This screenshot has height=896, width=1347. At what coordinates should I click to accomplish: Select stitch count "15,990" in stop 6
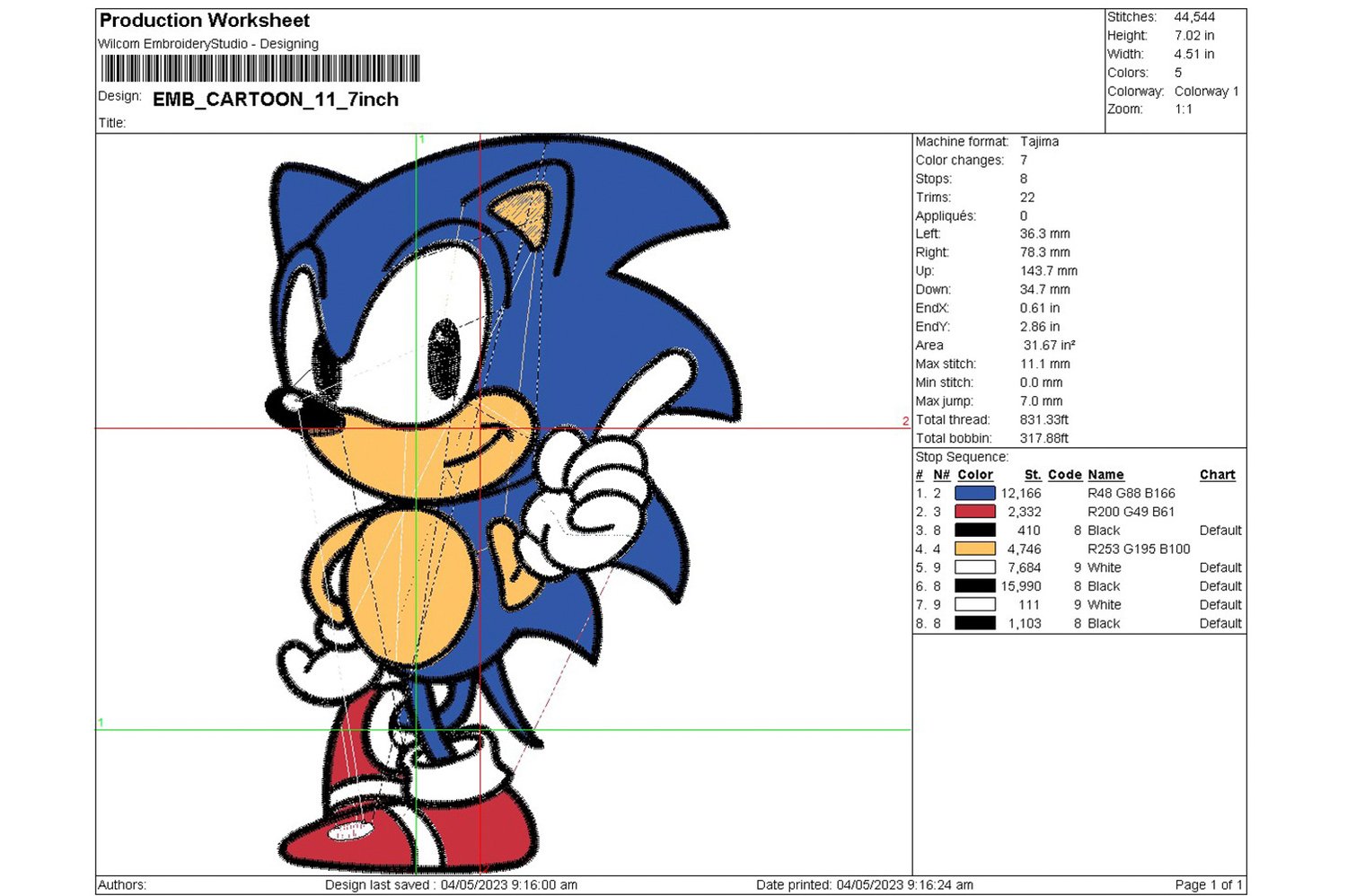coord(1022,586)
